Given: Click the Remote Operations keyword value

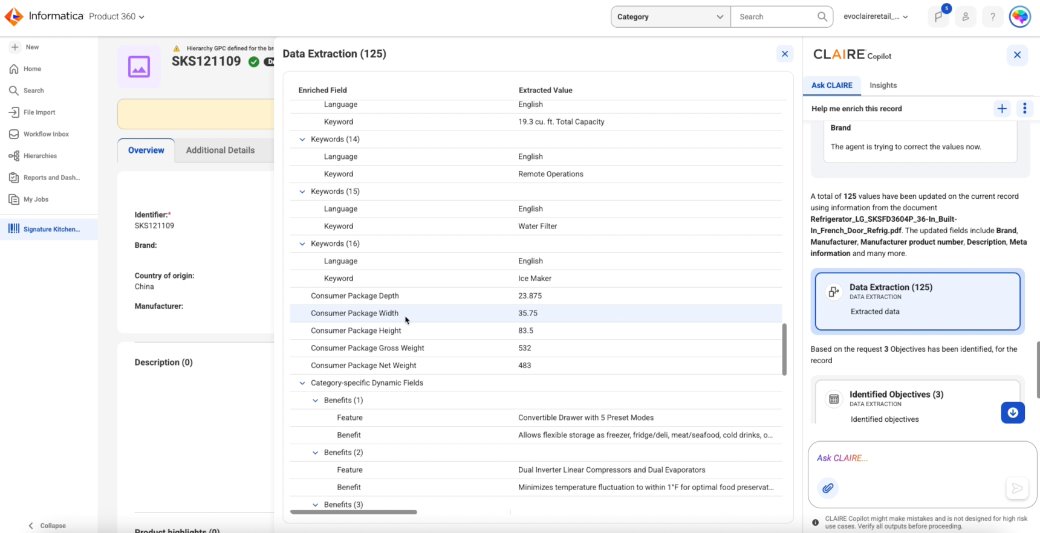Looking at the screenshot, I should pyautogui.click(x=551, y=174).
